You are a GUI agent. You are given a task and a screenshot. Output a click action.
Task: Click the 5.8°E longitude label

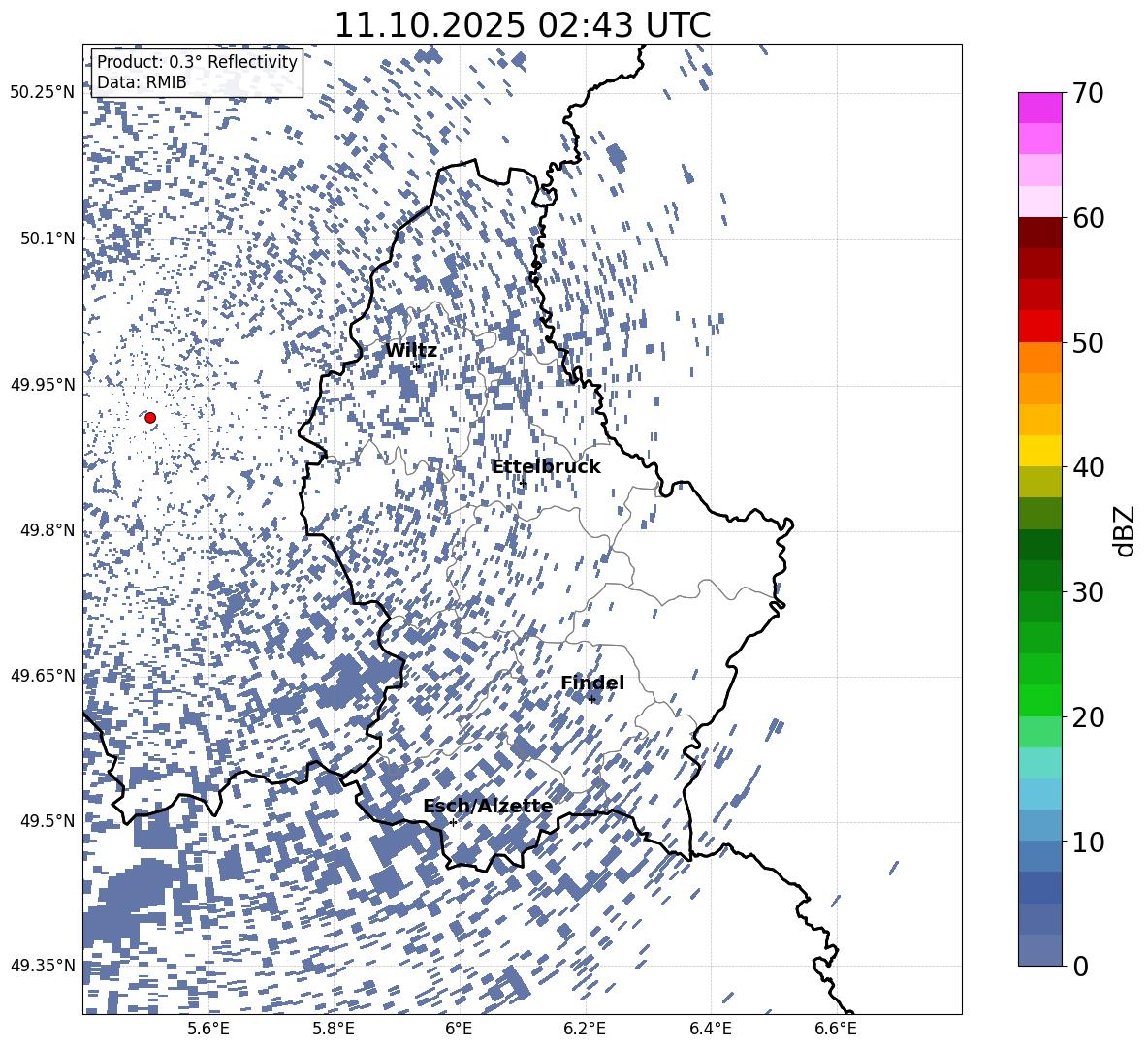[334, 1029]
